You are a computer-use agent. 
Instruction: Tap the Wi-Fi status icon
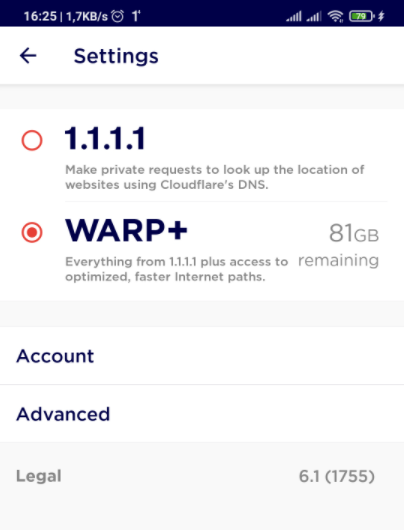click(335, 16)
